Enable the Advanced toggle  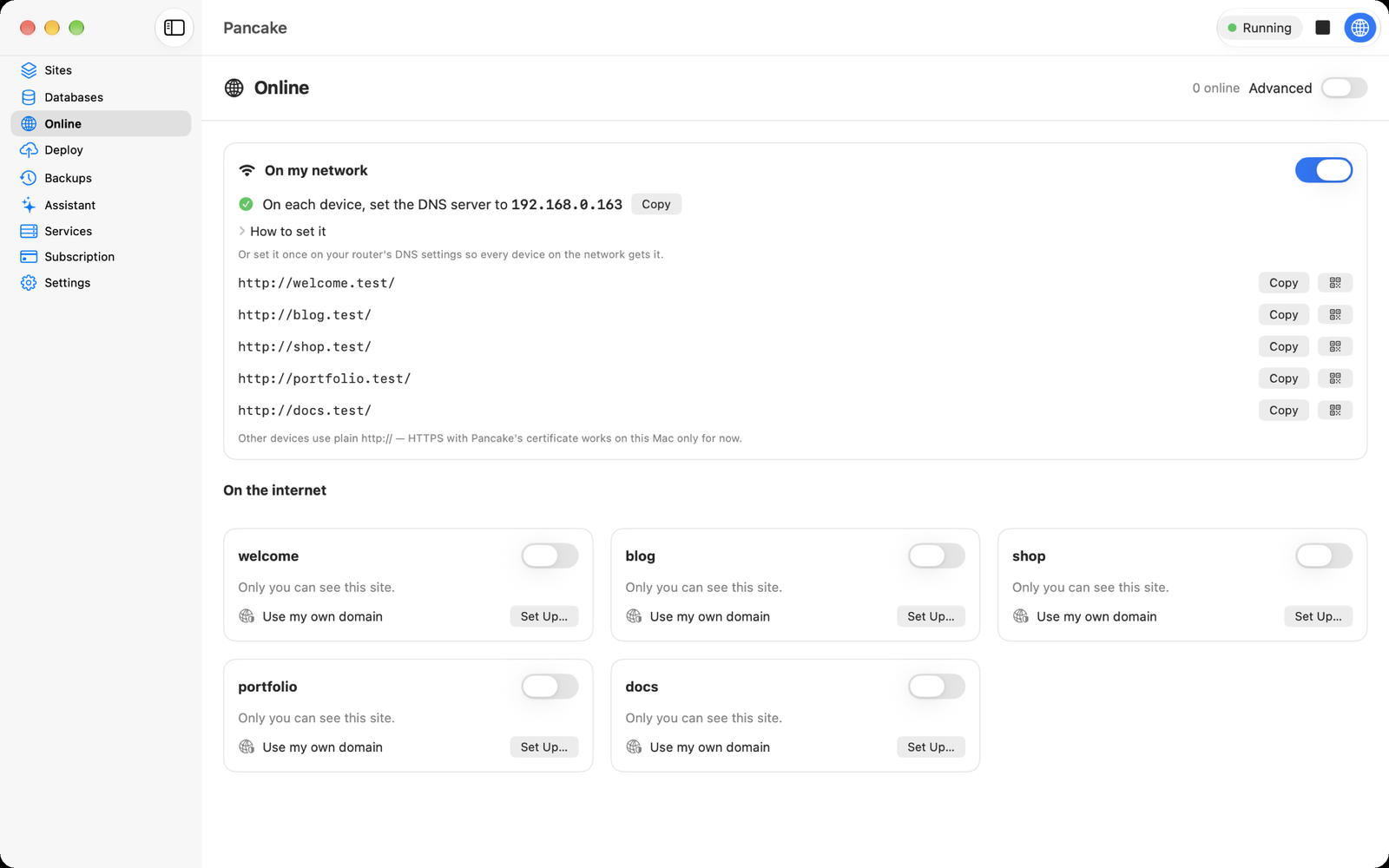[x=1344, y=88]
